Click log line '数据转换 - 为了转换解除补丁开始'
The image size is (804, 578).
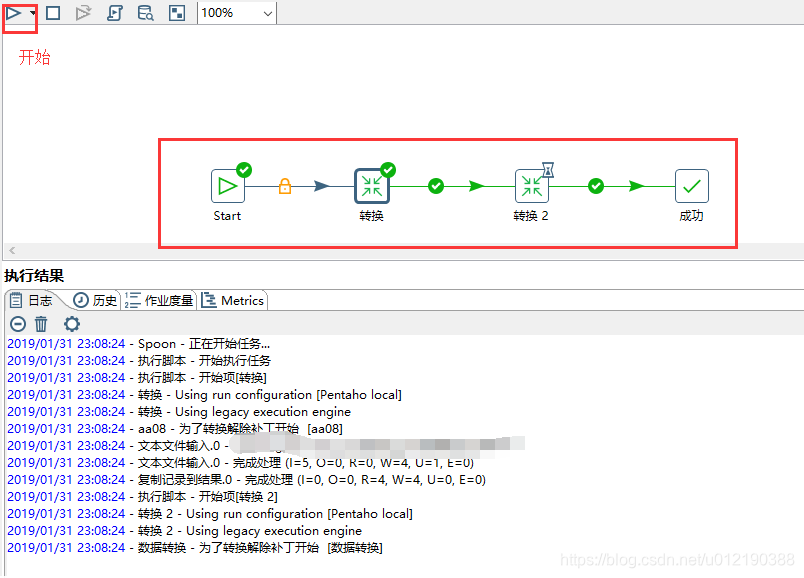pyautogui.click(x=195, y=547)
